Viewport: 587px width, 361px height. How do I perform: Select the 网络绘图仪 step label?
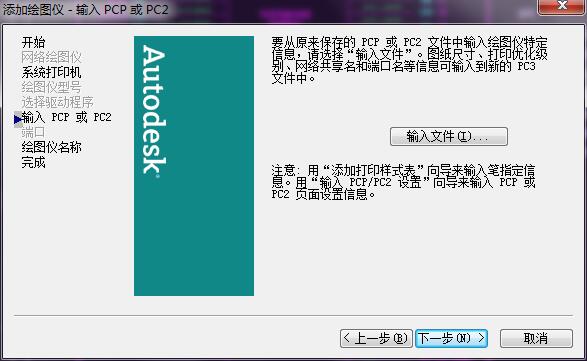[x=51, y=57]
